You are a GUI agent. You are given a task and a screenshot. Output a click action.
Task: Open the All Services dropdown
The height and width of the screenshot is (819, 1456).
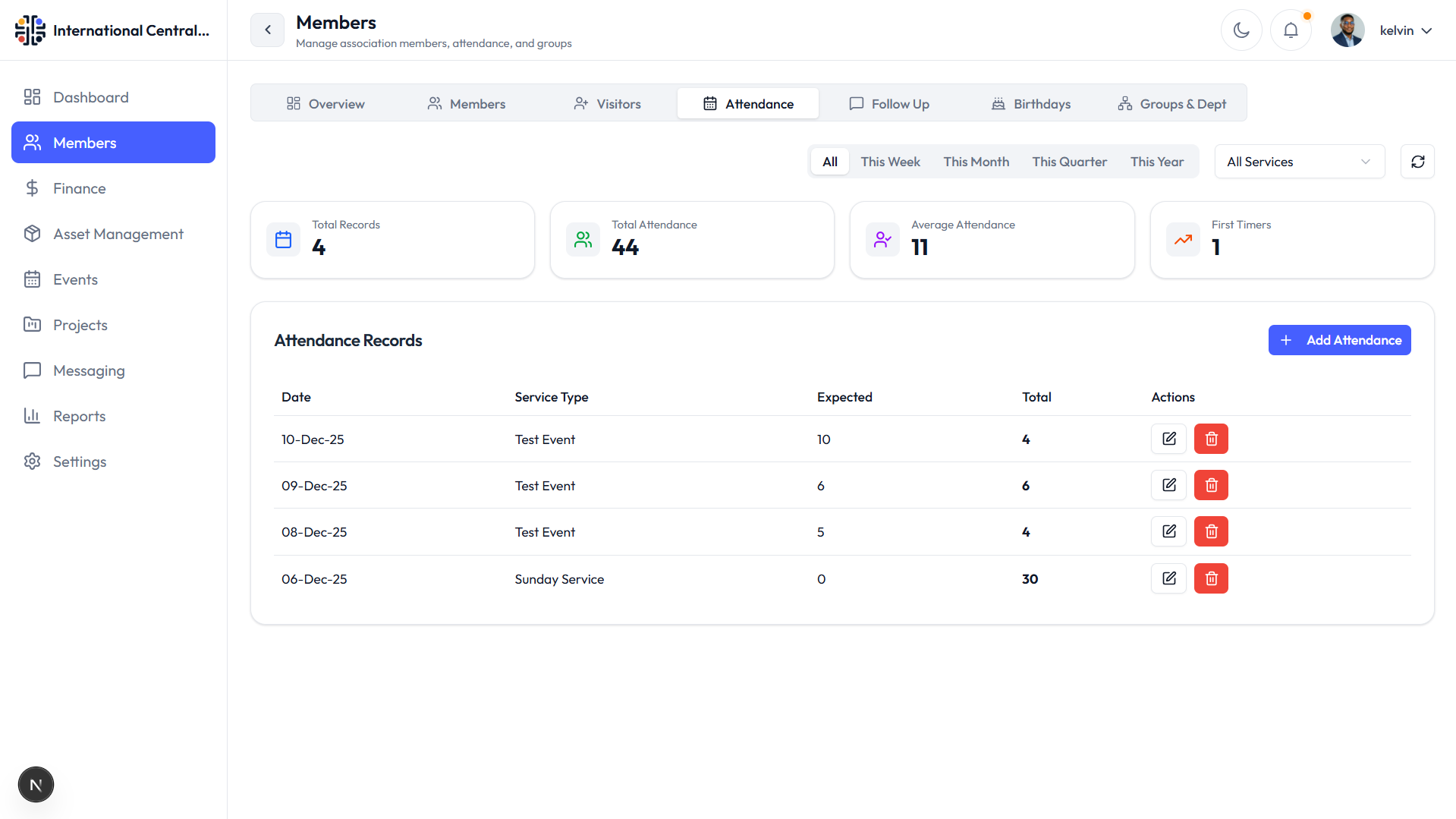click(x=1299, y=161)
